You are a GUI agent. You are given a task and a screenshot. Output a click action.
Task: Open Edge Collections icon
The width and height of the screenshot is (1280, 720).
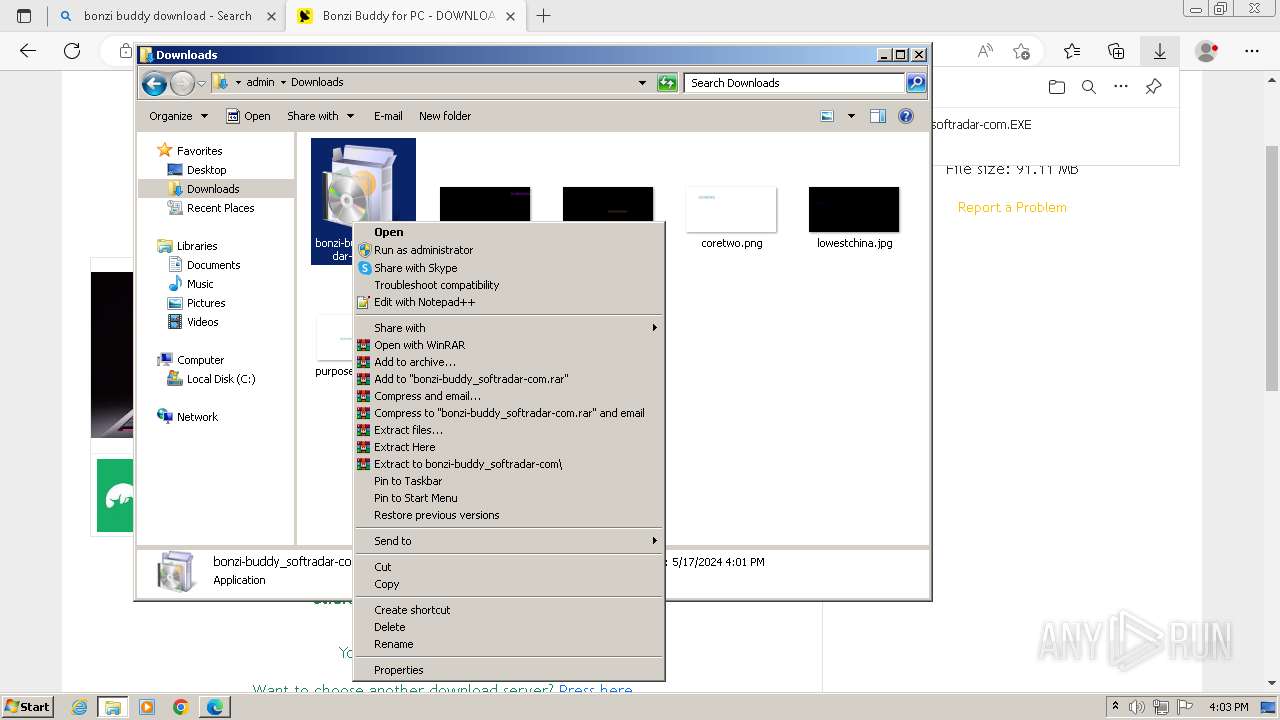[x=1116, y=51]
